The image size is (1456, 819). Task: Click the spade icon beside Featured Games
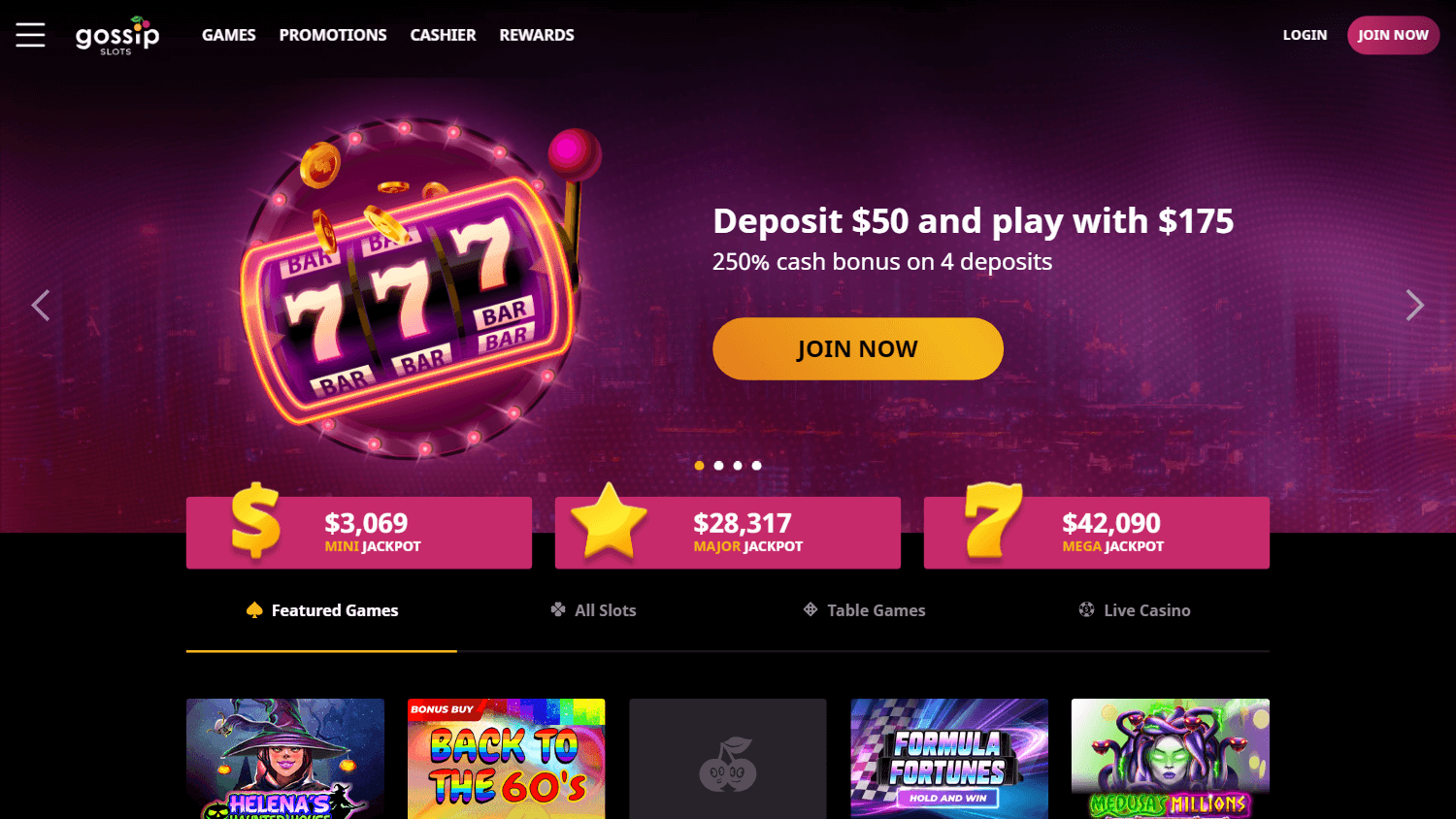254,609
